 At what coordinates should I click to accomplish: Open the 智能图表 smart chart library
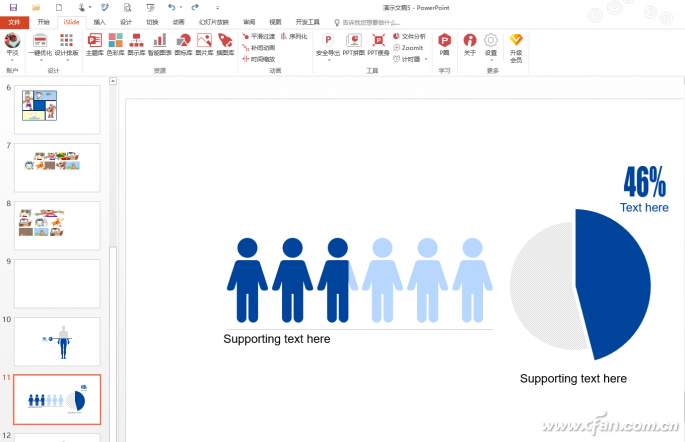click(159, 45)
